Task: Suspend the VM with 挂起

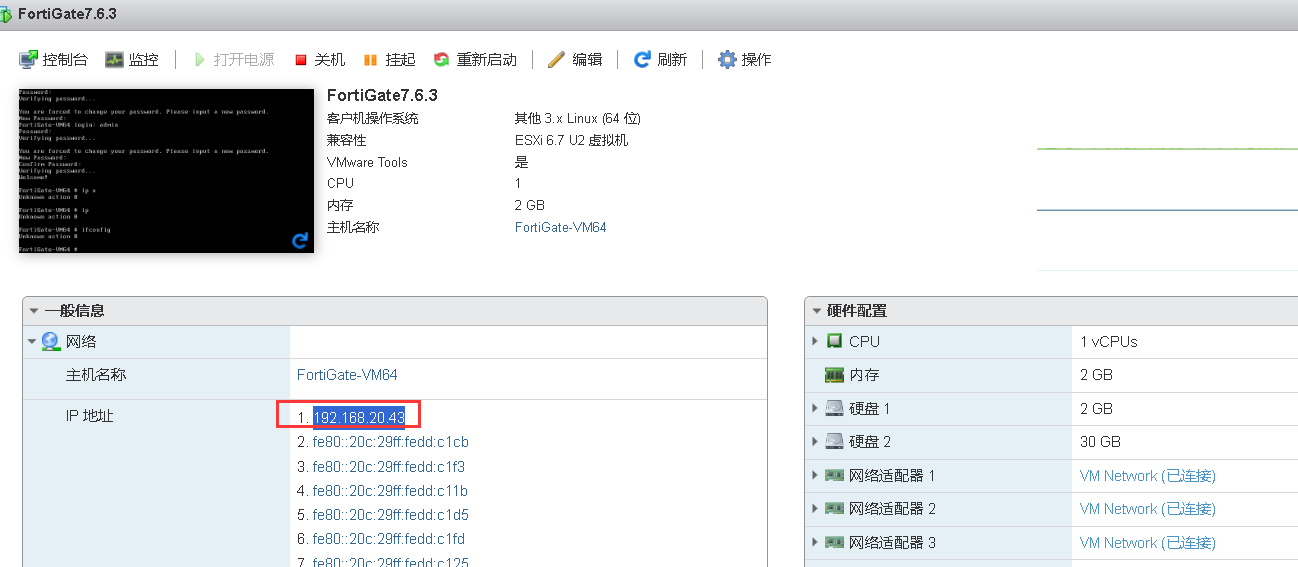Action: tap(389, 60)
